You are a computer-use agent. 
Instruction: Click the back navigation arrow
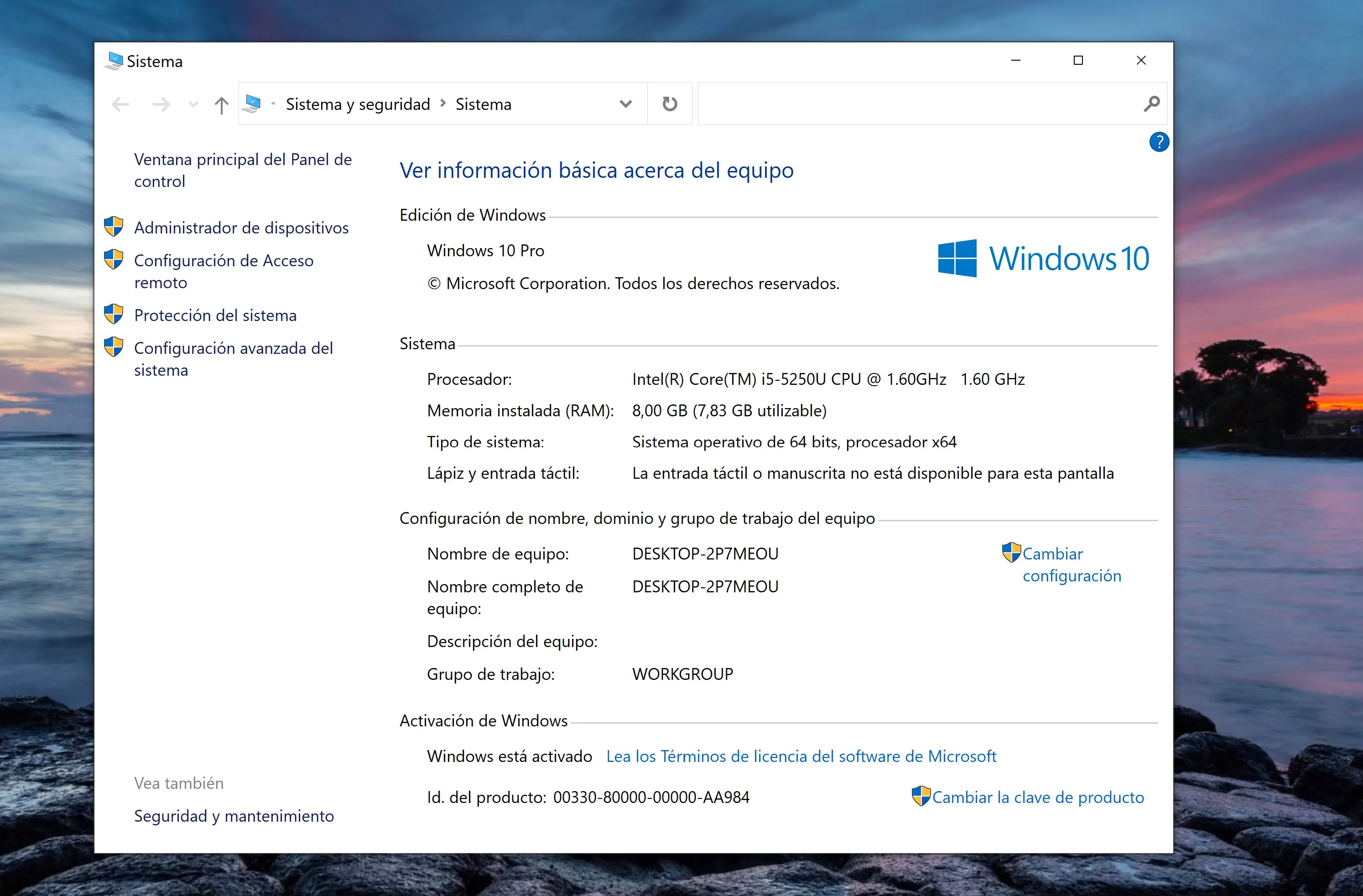coord(120,104)
